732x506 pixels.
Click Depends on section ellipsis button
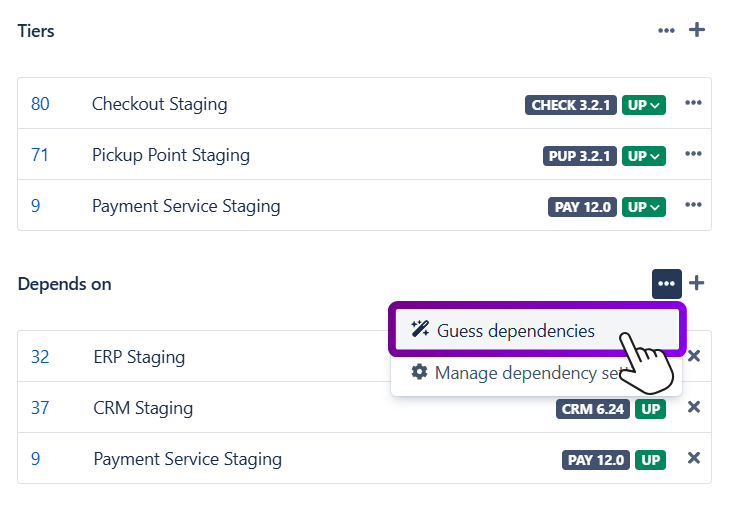667,284
